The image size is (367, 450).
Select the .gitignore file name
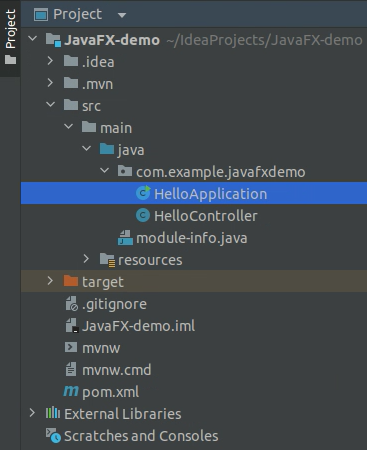click(114, 304)
